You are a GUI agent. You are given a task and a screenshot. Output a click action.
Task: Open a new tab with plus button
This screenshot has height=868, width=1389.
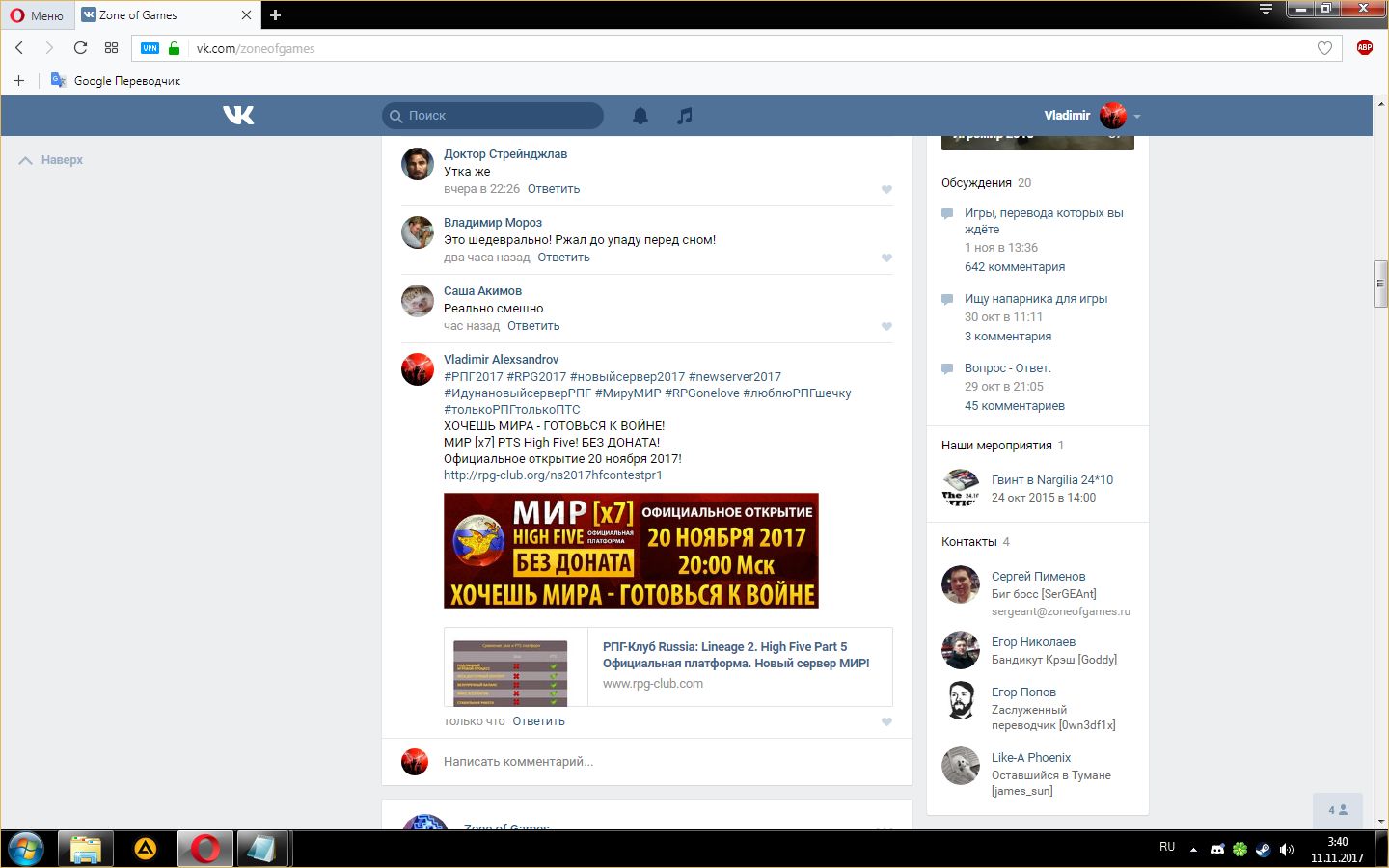(x=275, y=14)
